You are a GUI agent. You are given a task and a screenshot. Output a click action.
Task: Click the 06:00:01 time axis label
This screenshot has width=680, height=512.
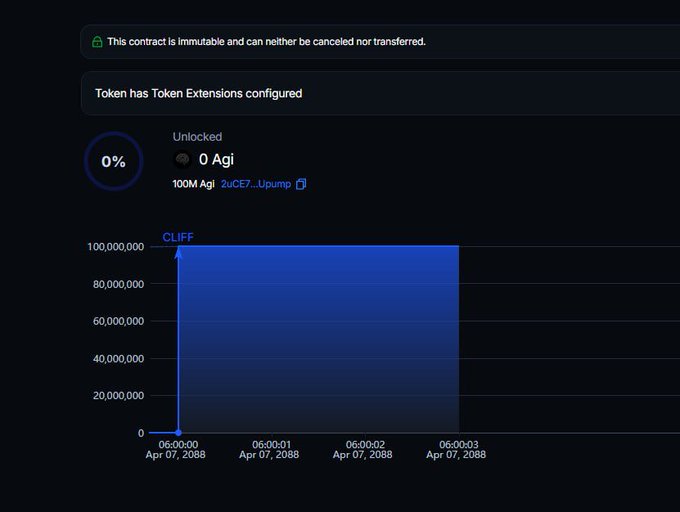click(x=269, y=450)
